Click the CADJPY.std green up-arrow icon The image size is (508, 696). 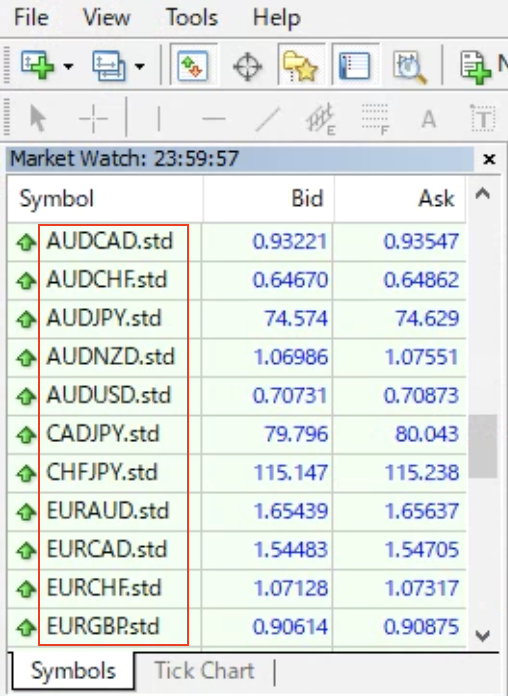pyautogui.click(x=26, y=435)
